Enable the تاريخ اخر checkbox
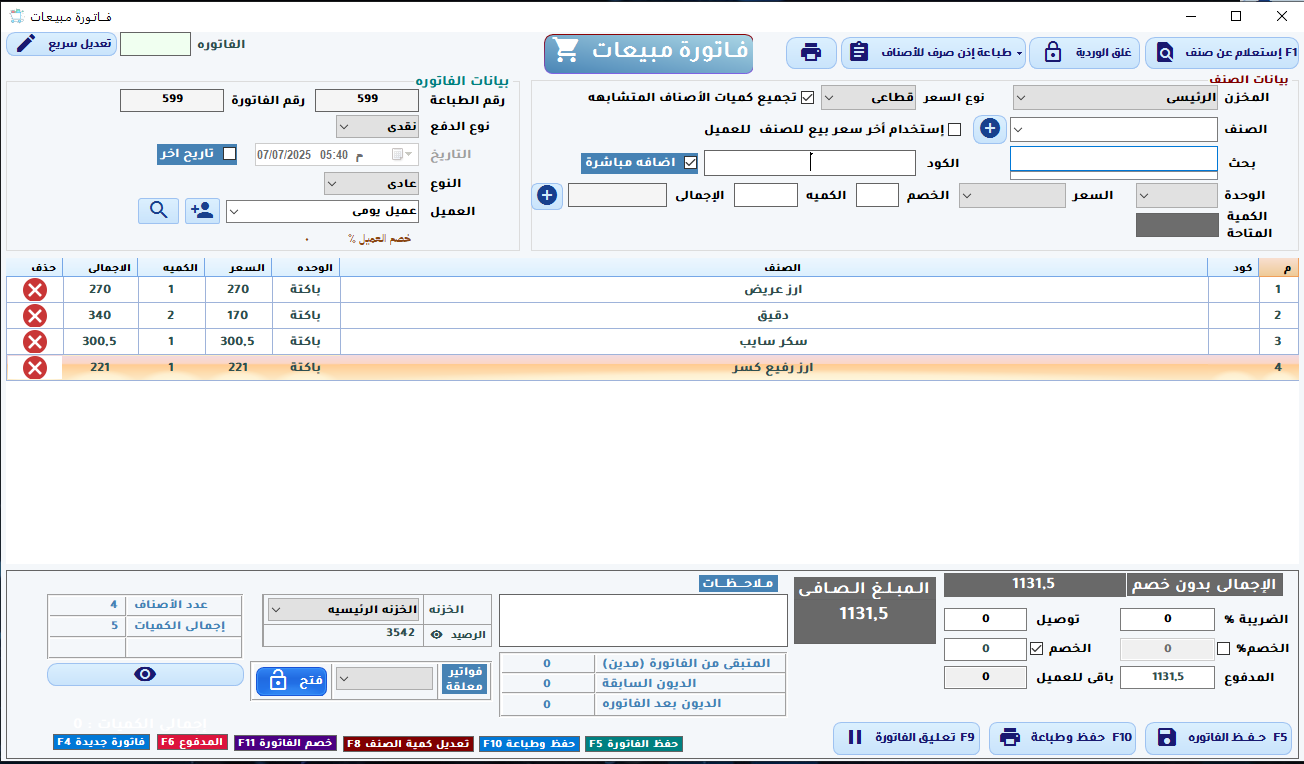Image resolution: width=1304 pixels, height=764 pixels. click(229, 154)
